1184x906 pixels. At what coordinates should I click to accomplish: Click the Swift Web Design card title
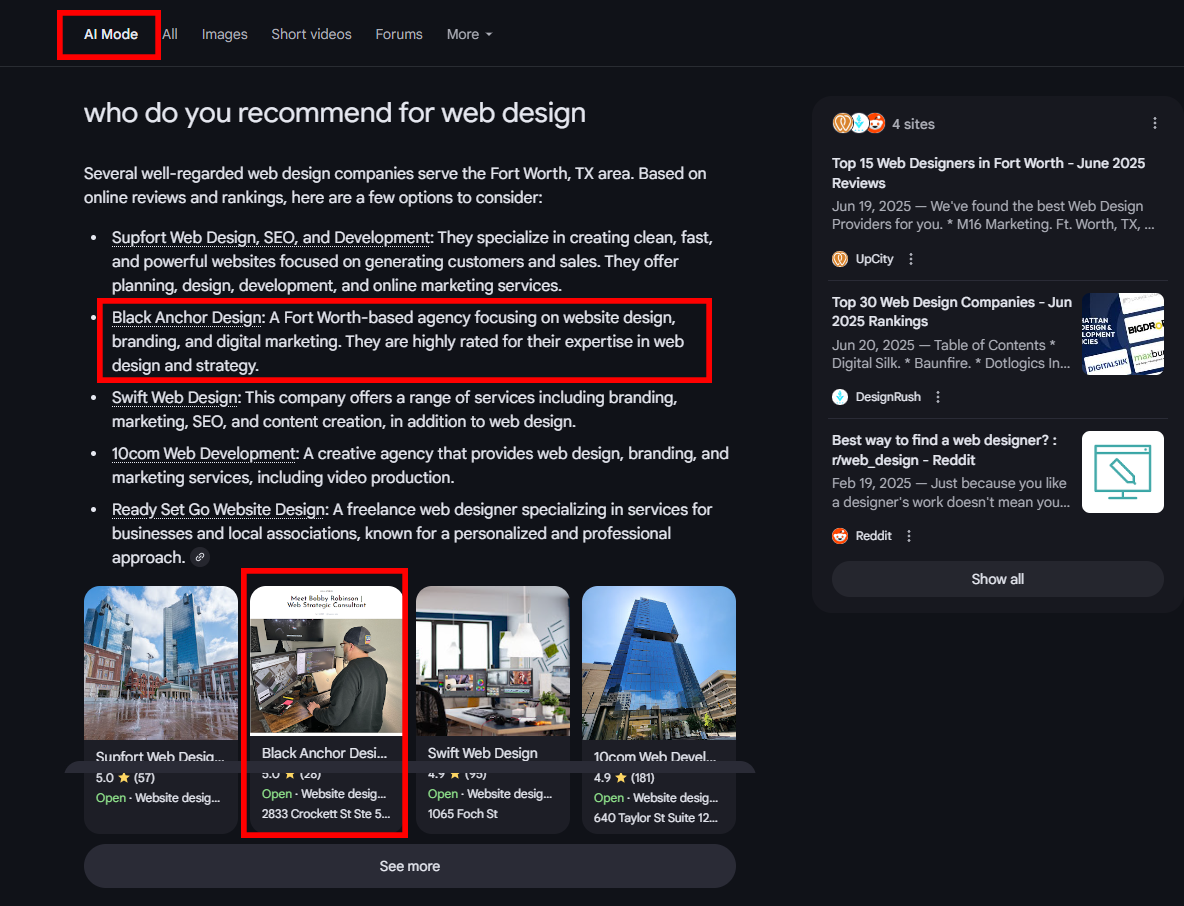483,753
